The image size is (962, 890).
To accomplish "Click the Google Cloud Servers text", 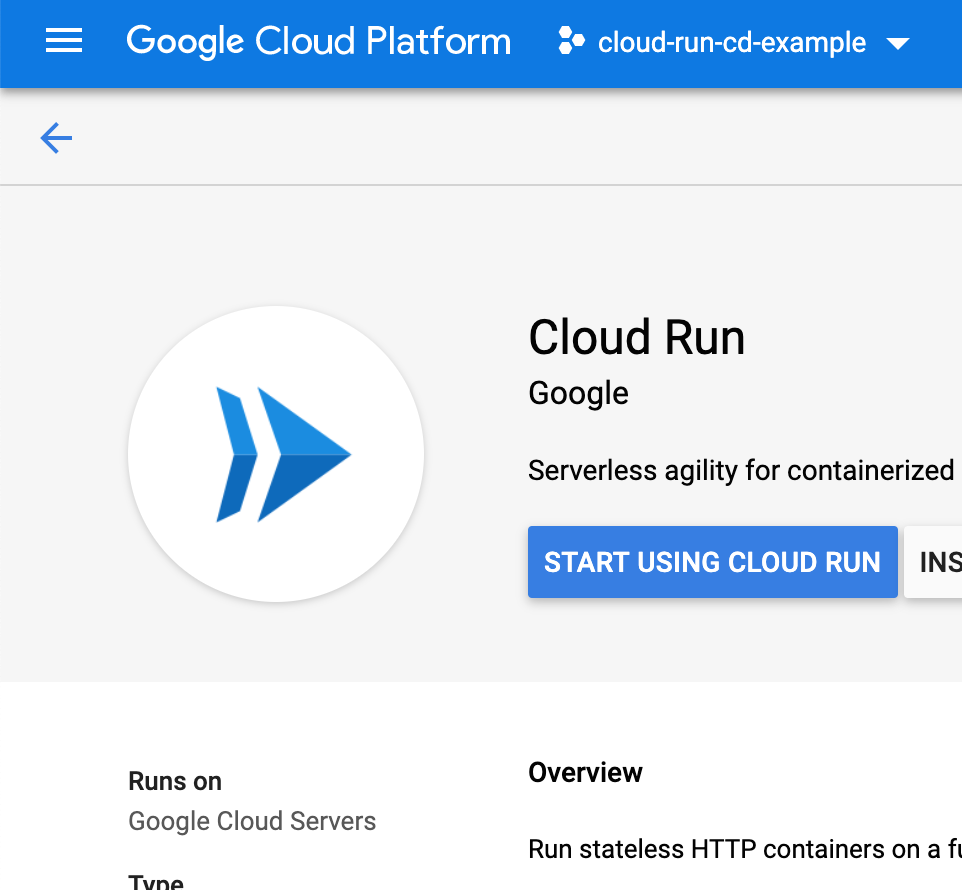I will point(252,821).
